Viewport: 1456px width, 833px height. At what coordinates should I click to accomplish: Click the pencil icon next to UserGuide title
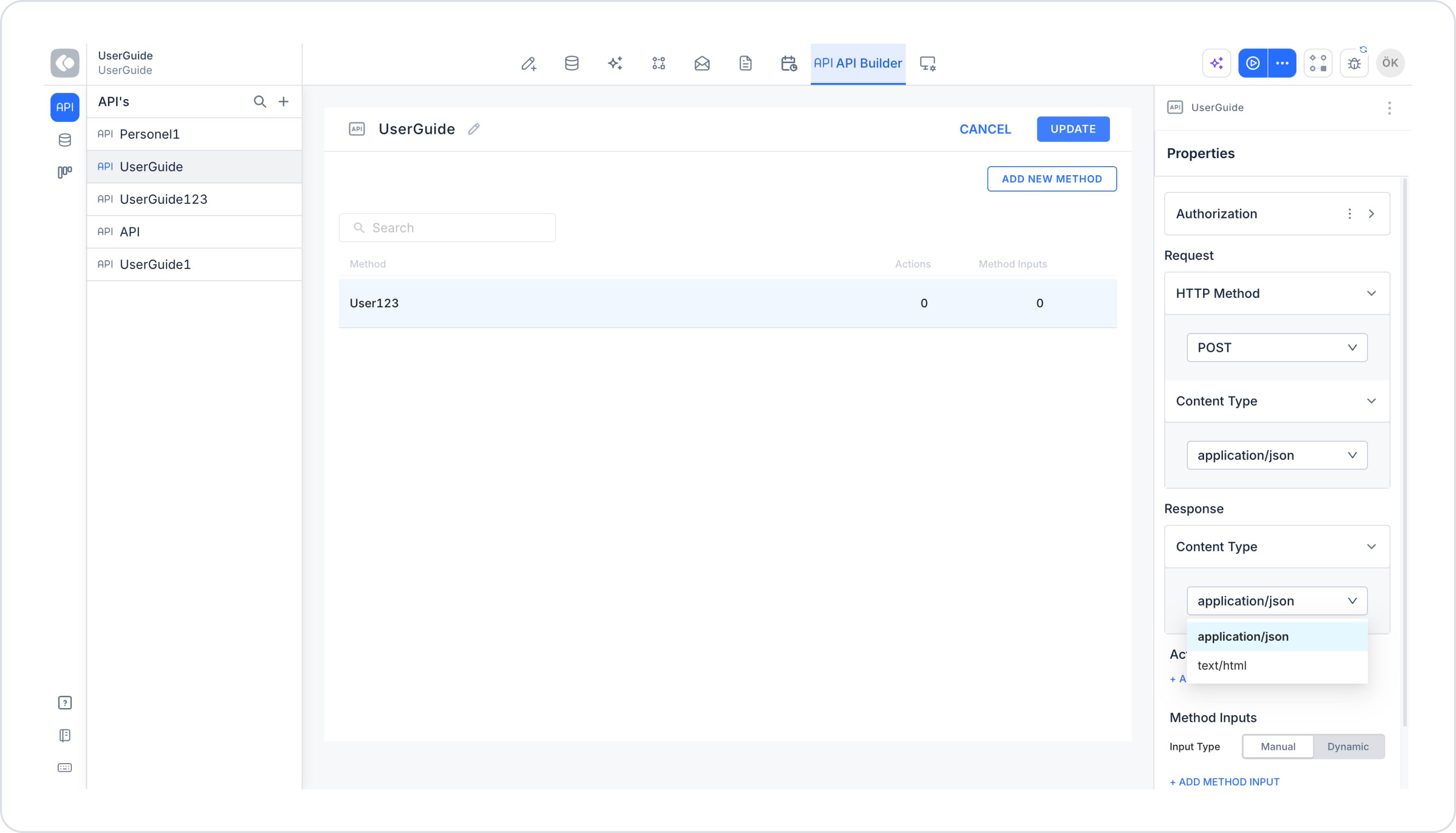tap(473, 129)
